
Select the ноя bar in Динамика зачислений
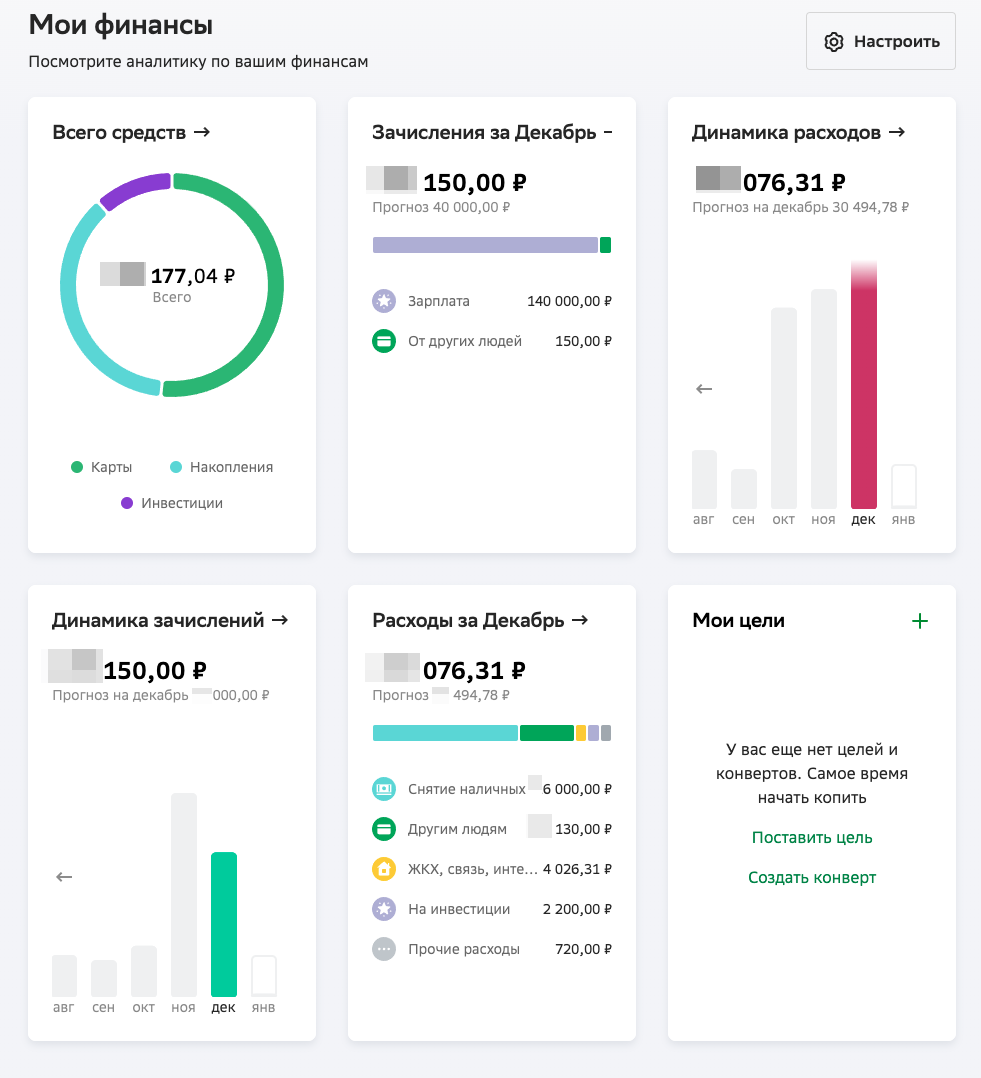(184, 894)
